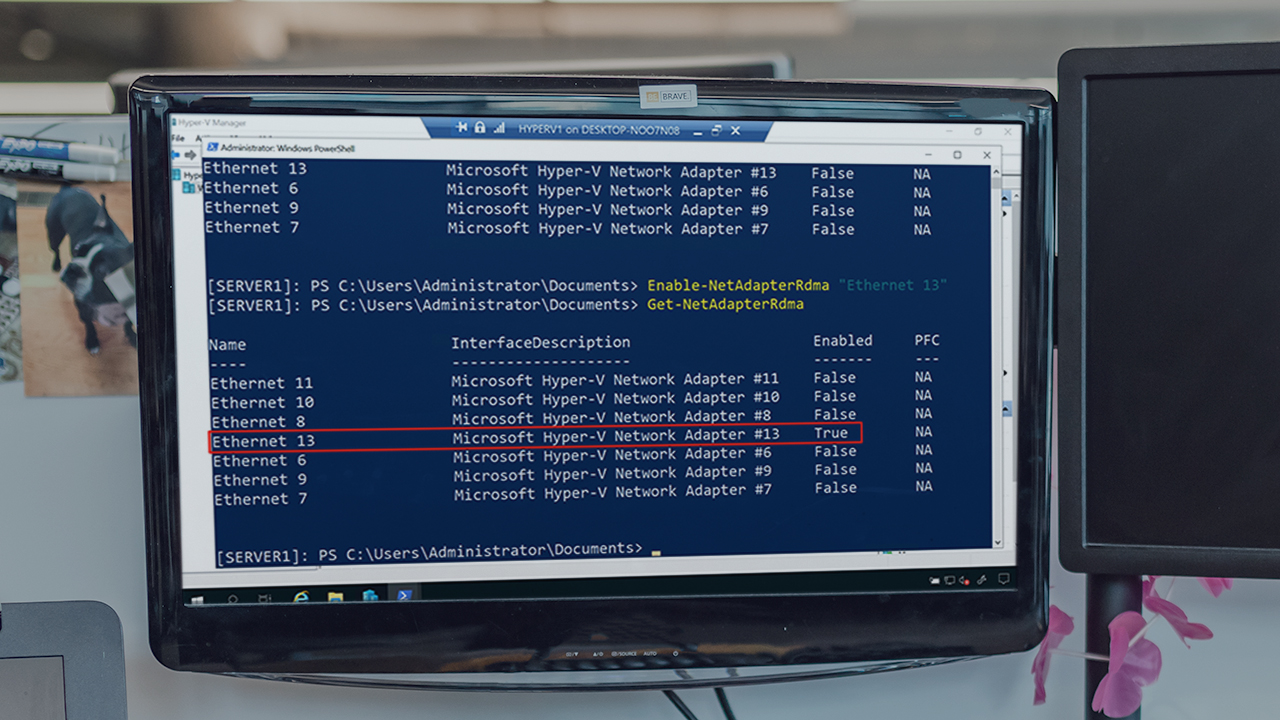Click the Windows Start button
Viewport: 1280px width, 720px height.
coord(197,600)
